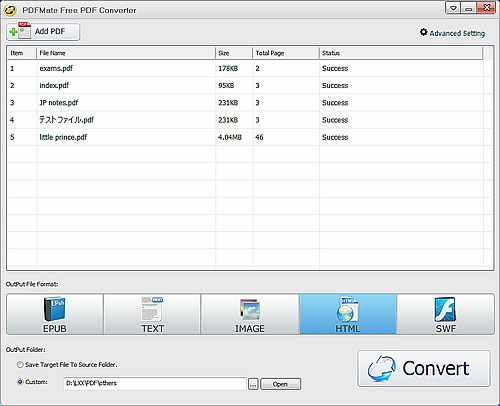Click the PDFMate app logo icon
The width and height of the screenshot is (500, 406).
click(10, 11)
